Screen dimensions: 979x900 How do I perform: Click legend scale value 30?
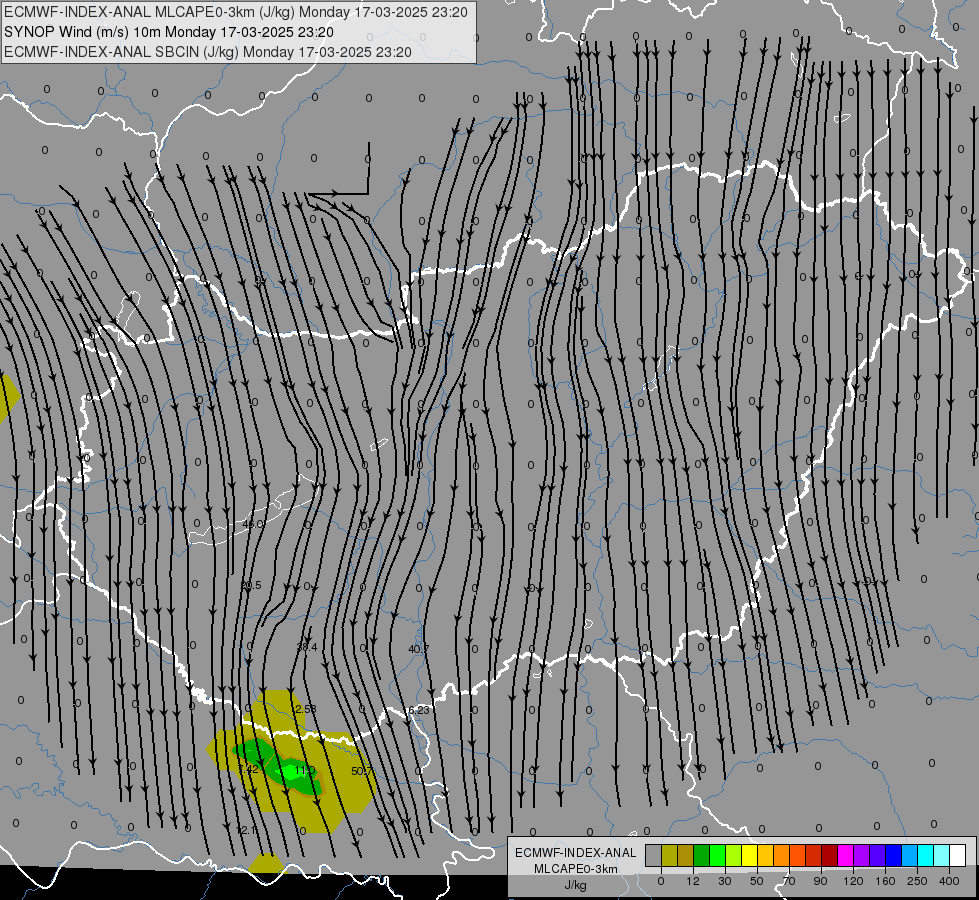coord(725,881)
